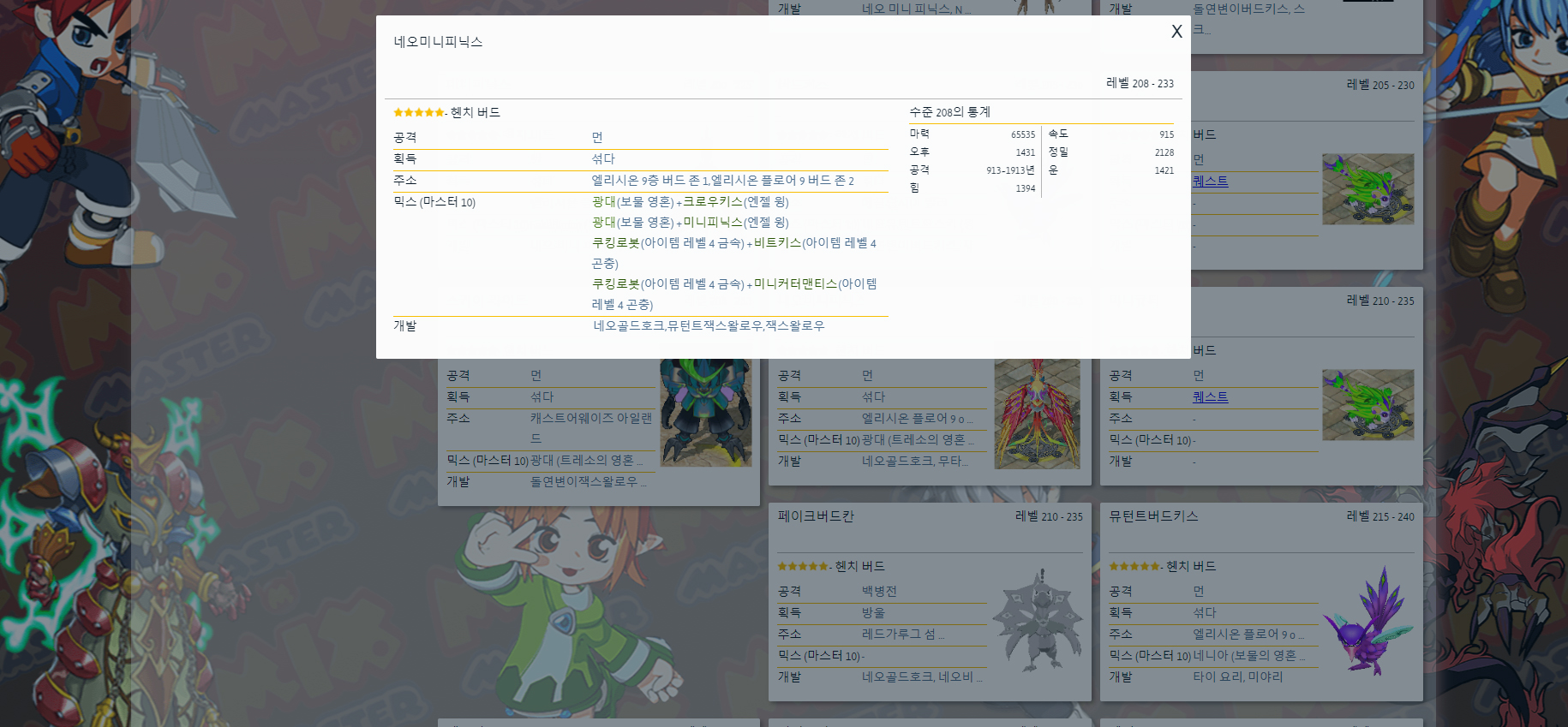1568x727 pixels.
Task: Open the 페이크버드칸 card title
Action: click(816, 516)
